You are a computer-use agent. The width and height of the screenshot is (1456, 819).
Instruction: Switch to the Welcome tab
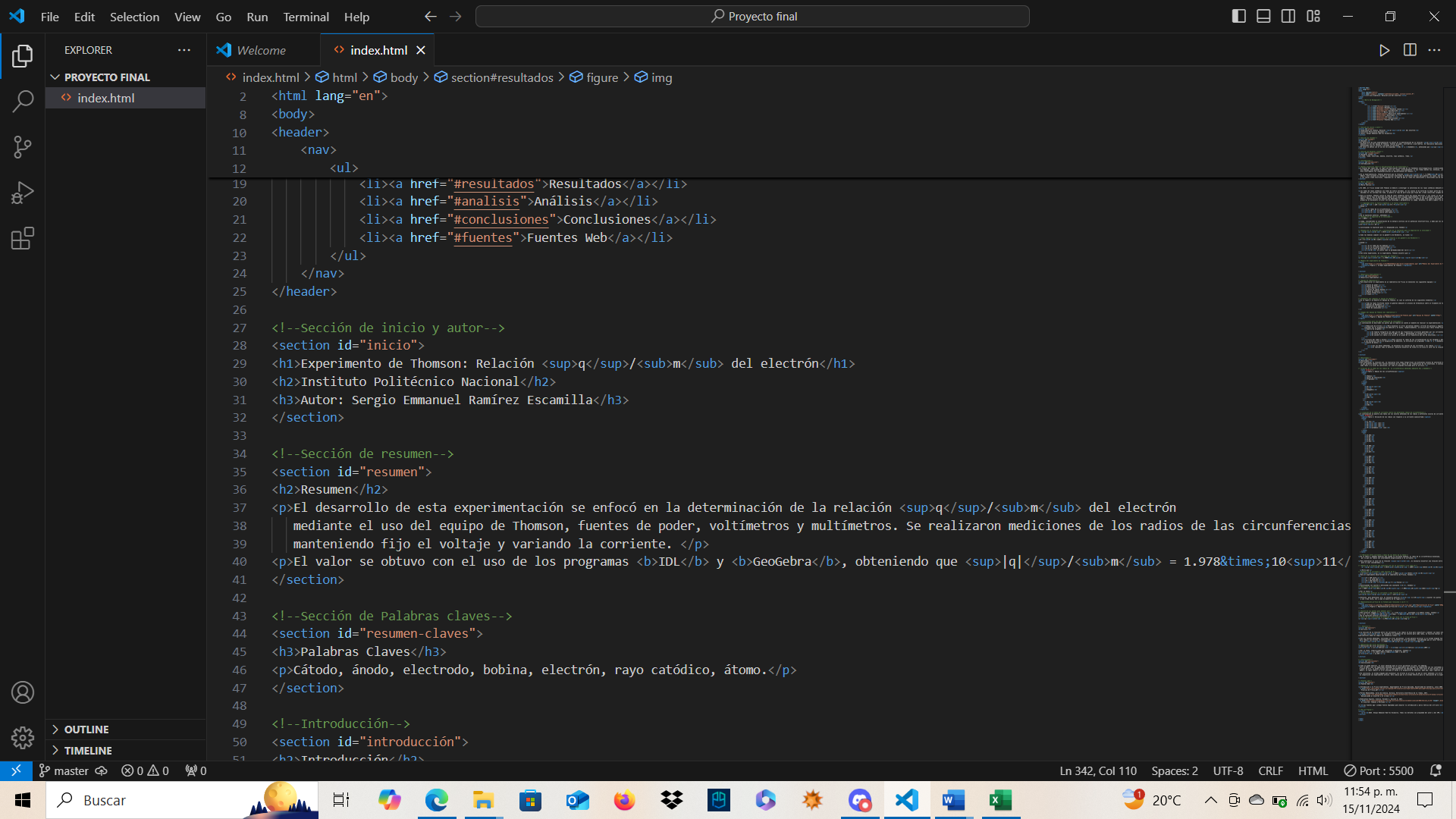click(x=261, y=50)
